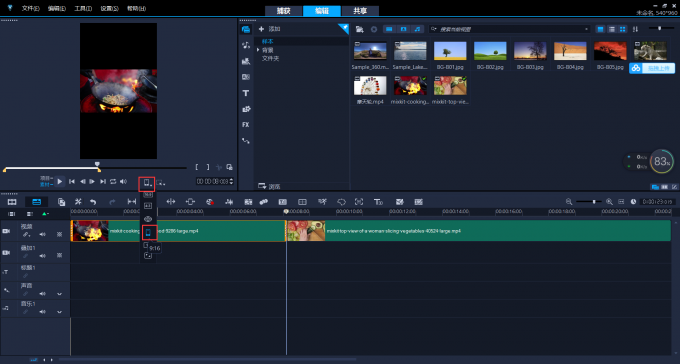Click the blue cloud upload button
The image size is (680, 364).
coord(652,69)
